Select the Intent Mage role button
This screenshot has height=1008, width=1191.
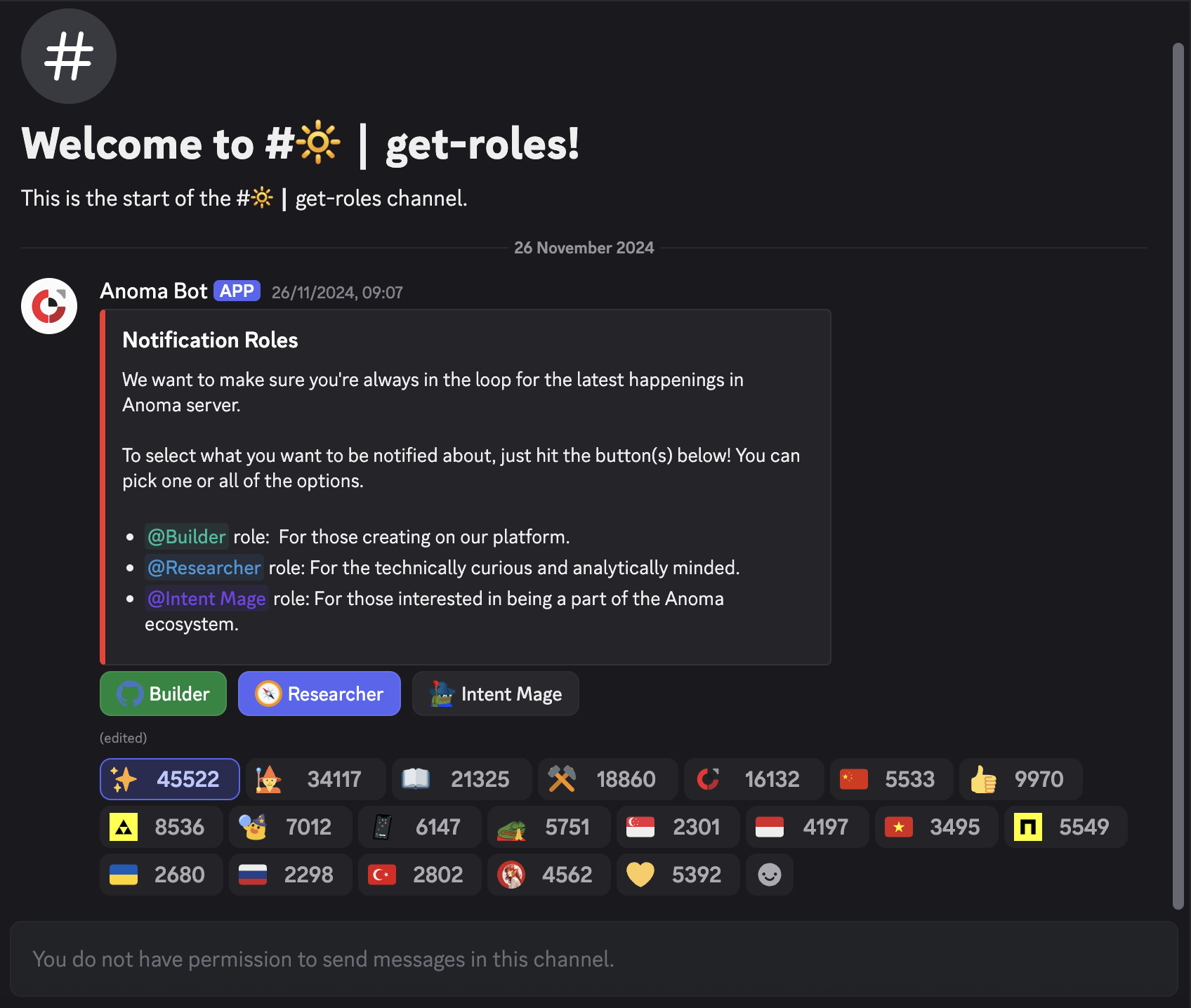point(496,694)
